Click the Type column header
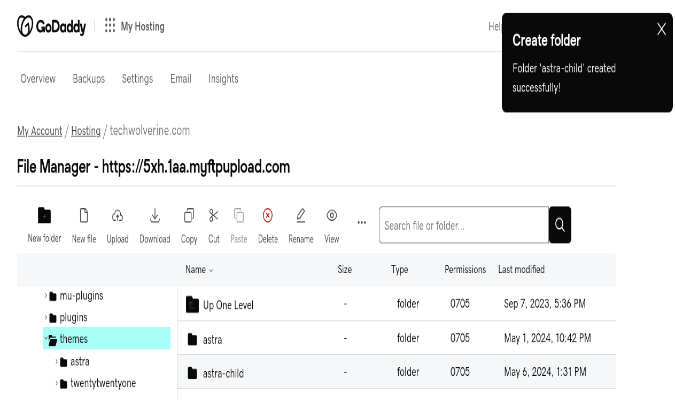This screenshot has width=675, height=400. point(399,270)
